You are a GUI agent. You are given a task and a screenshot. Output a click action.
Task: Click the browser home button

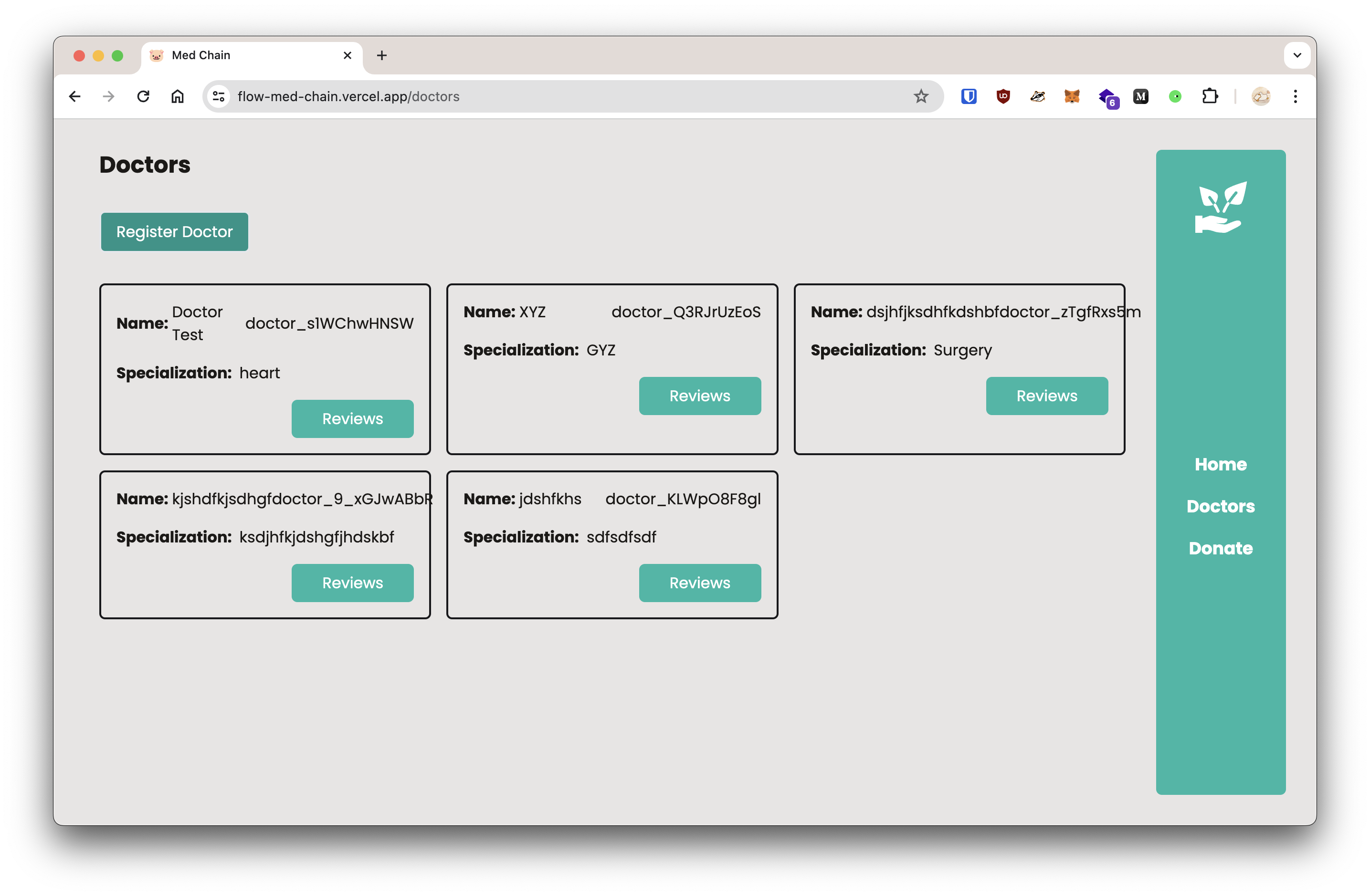click(177, 96)
